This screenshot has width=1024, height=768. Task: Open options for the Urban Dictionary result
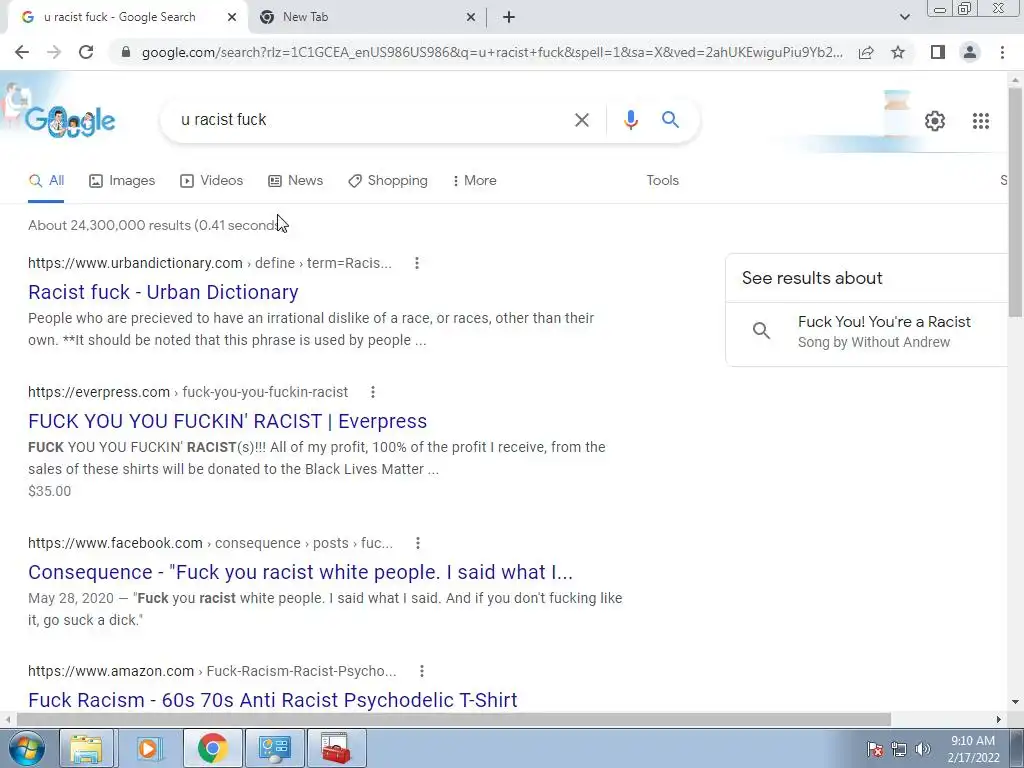tap(417, 263)
